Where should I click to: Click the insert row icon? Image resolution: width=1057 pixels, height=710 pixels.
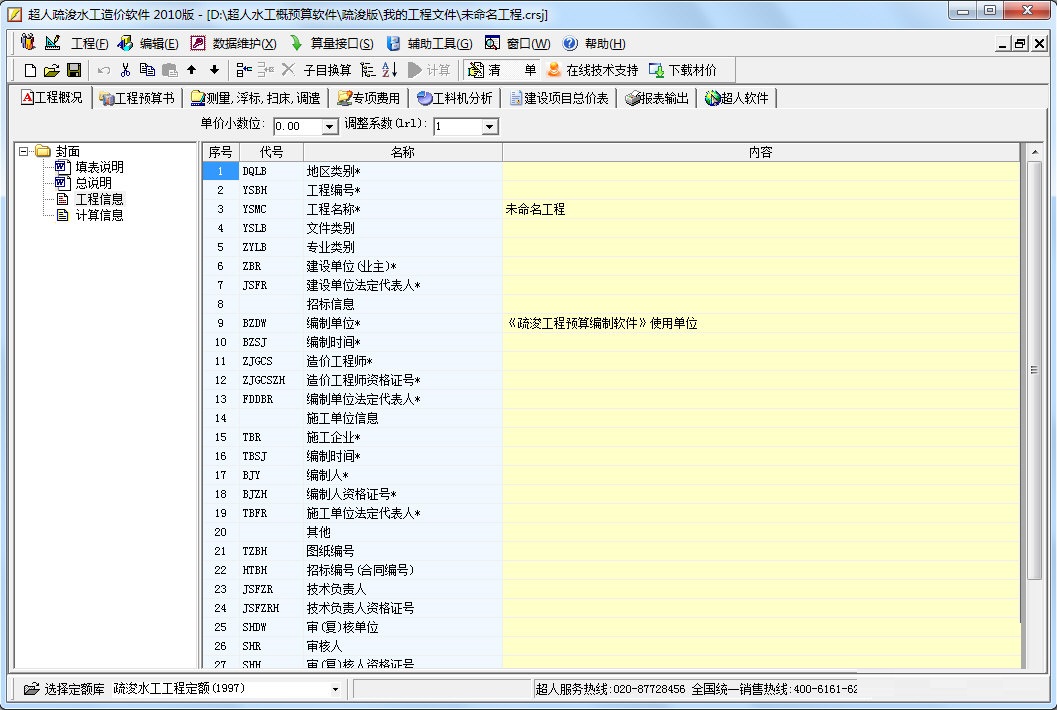[244, 69]
